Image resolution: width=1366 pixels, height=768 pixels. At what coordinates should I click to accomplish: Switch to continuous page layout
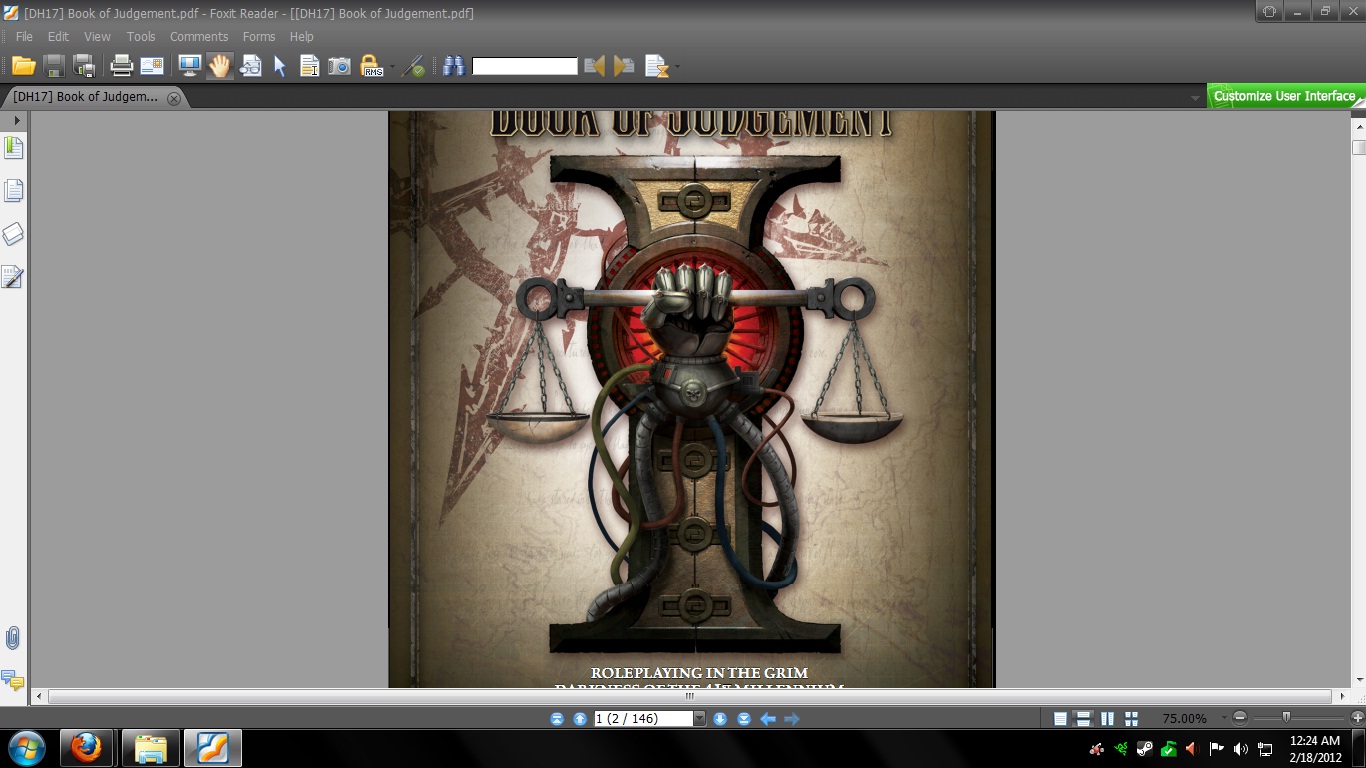pyautogui.click(x=1083, y=718)
